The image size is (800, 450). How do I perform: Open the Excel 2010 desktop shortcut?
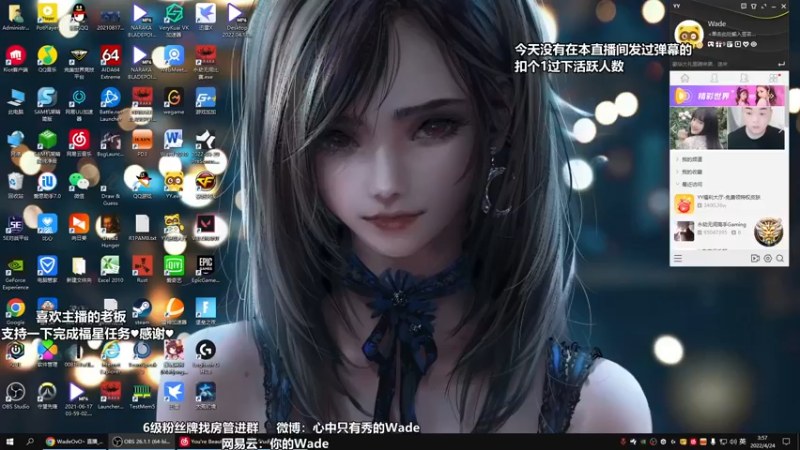[110, 270]
